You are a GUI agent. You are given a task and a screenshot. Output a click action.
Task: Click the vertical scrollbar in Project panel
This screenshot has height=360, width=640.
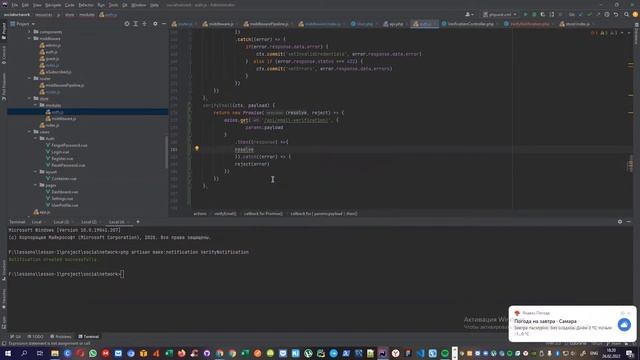(166, 152)
